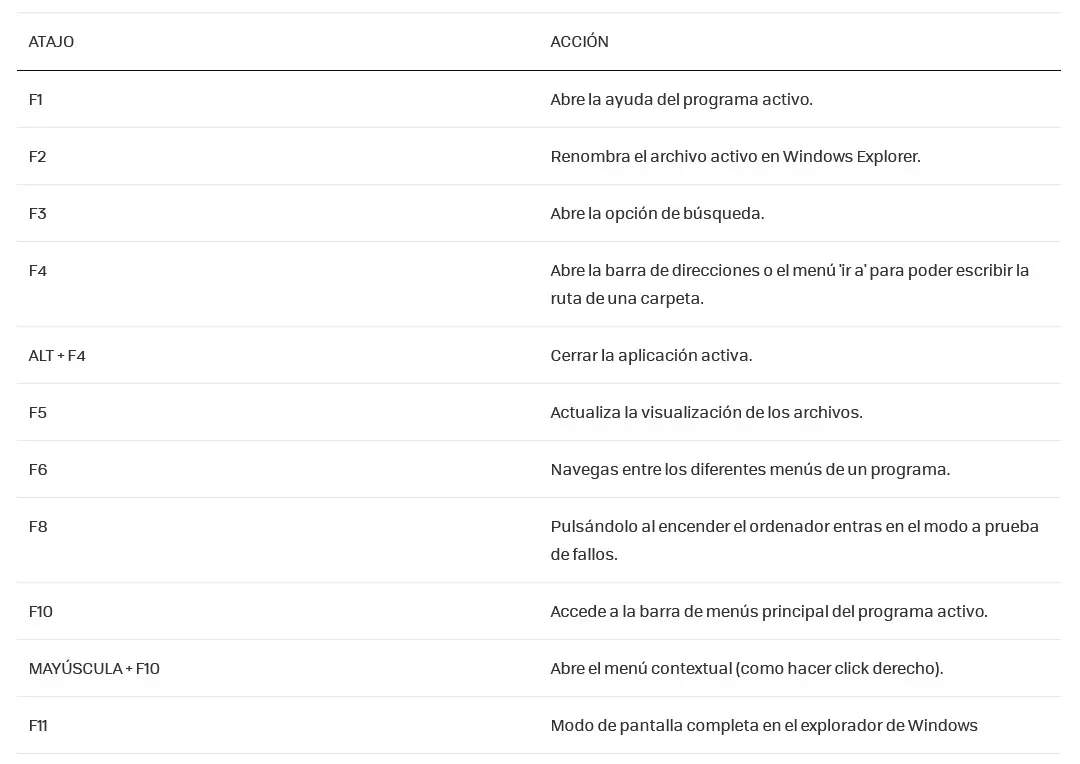
Task: Click the ATAJO column header
Action: pos(51,42)
